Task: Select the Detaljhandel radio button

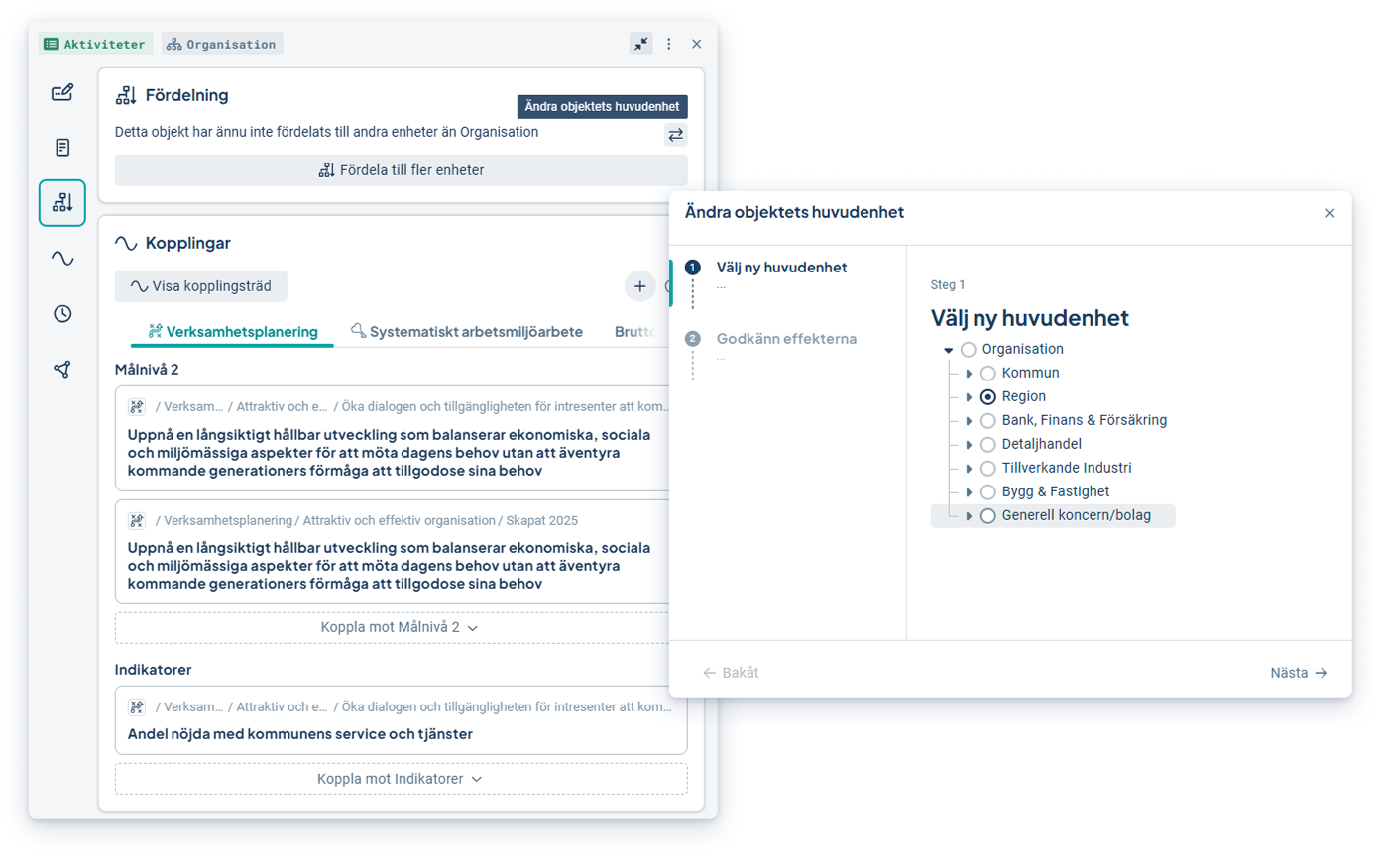Action: pos(988,445)
